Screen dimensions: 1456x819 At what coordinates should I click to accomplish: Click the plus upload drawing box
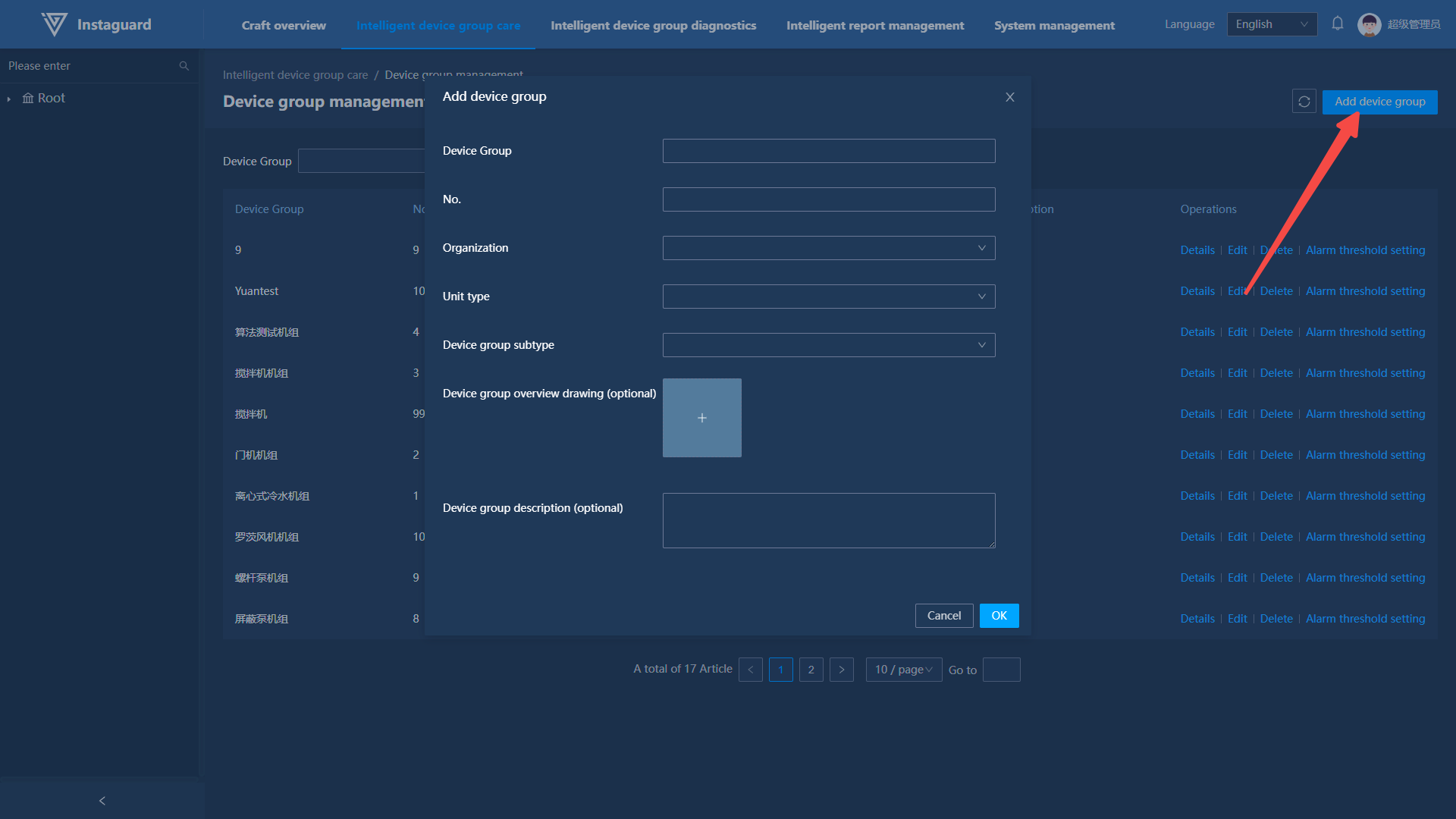point(702,418)
